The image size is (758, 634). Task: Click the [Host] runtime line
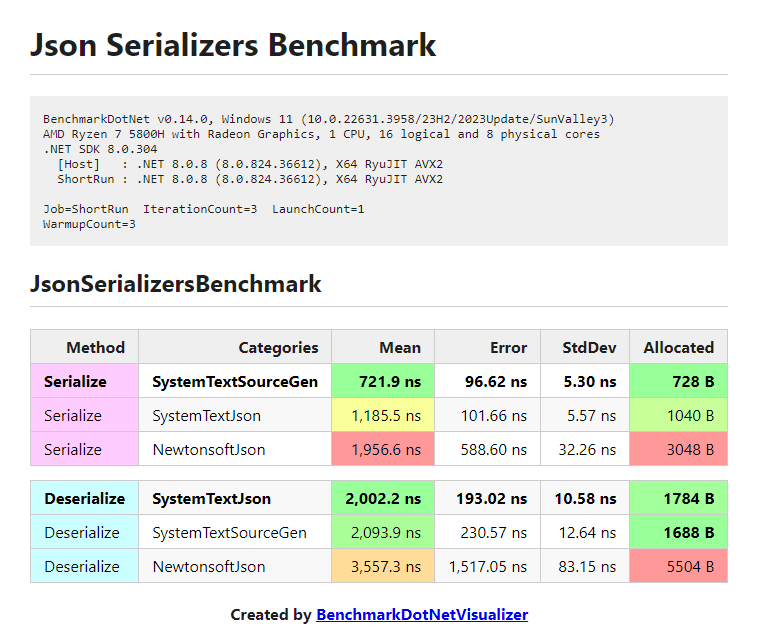[x=250, y=164]
